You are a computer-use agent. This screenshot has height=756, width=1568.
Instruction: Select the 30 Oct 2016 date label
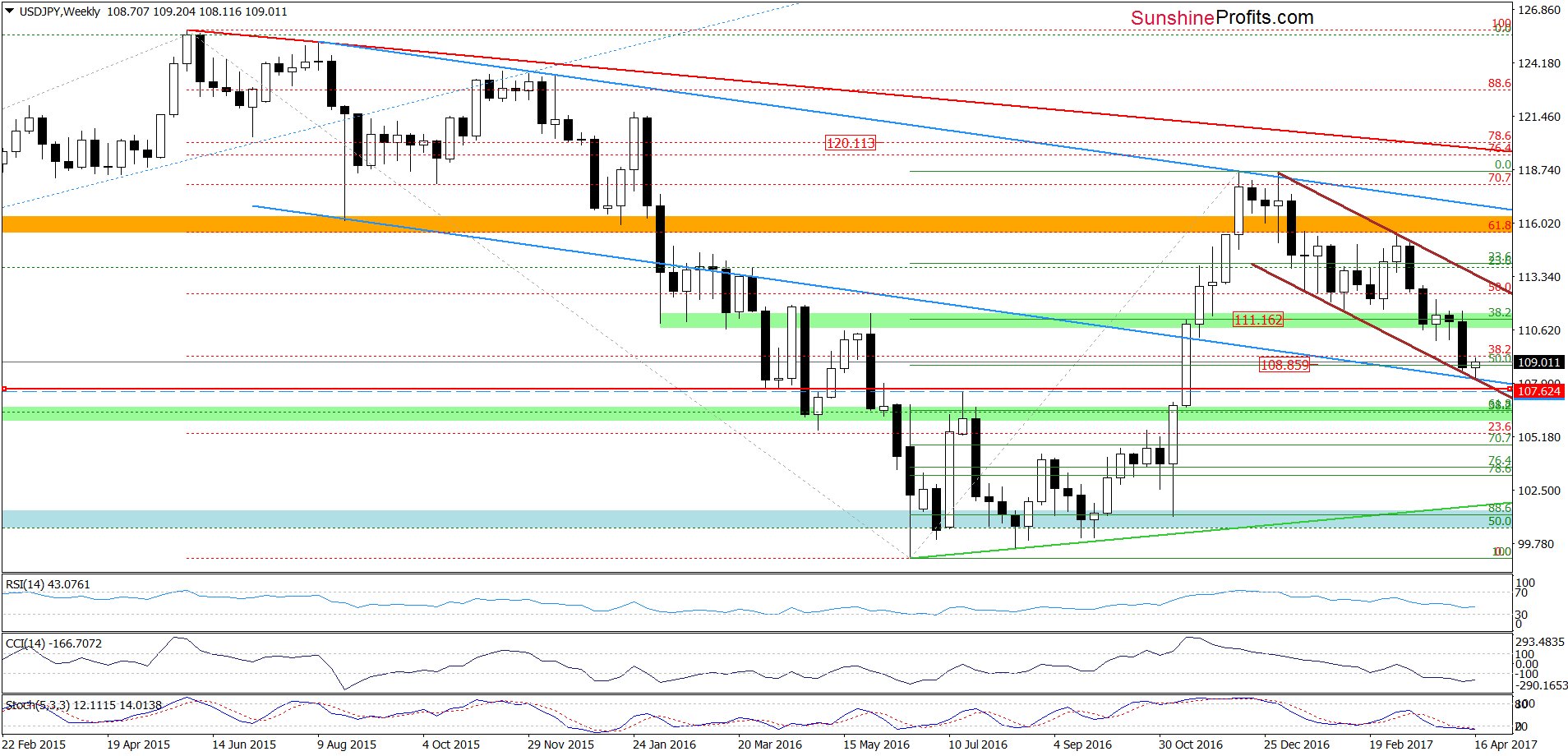coord(1191,744)
